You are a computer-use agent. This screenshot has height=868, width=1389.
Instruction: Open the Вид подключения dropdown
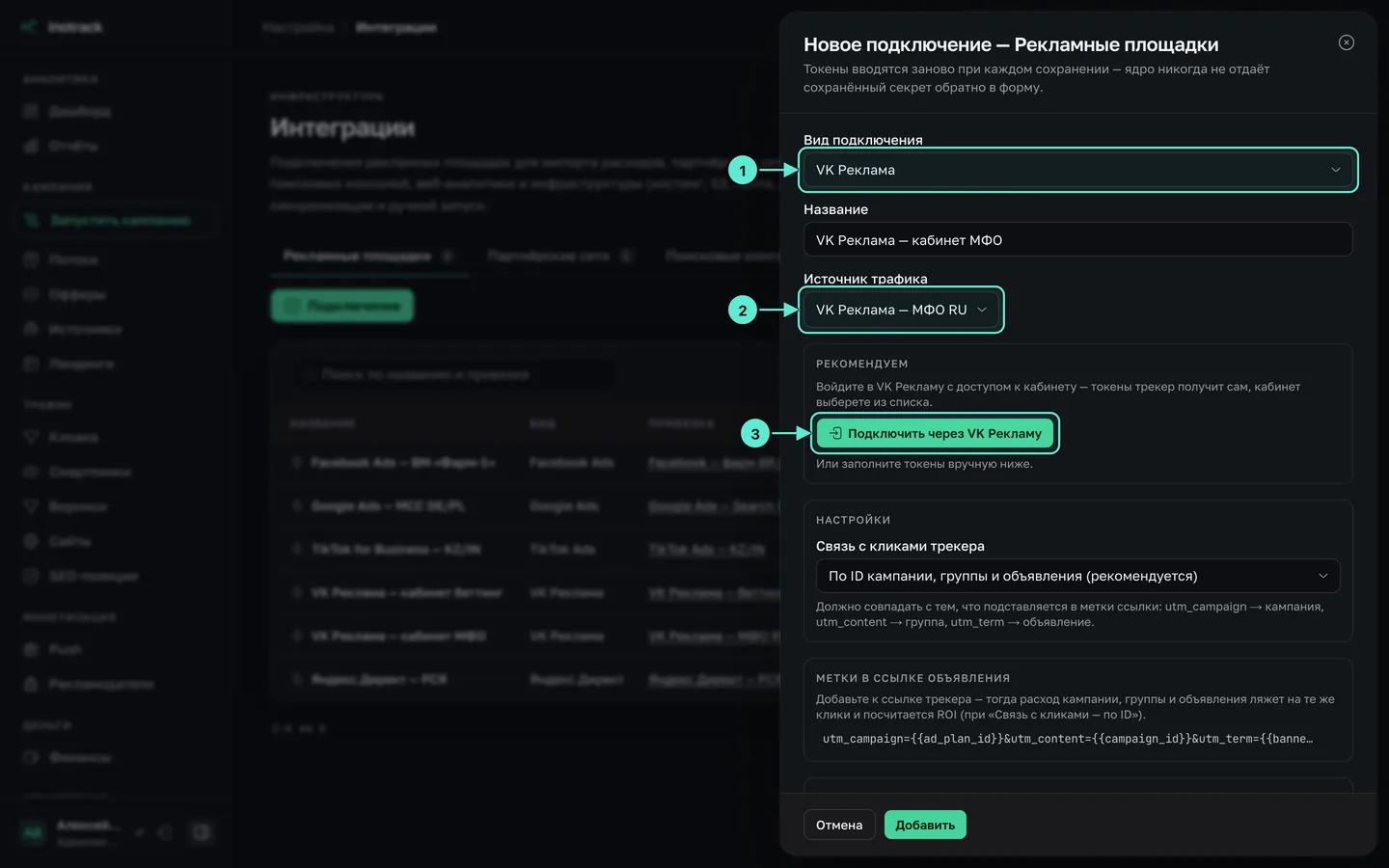(x=1077, y=170)
